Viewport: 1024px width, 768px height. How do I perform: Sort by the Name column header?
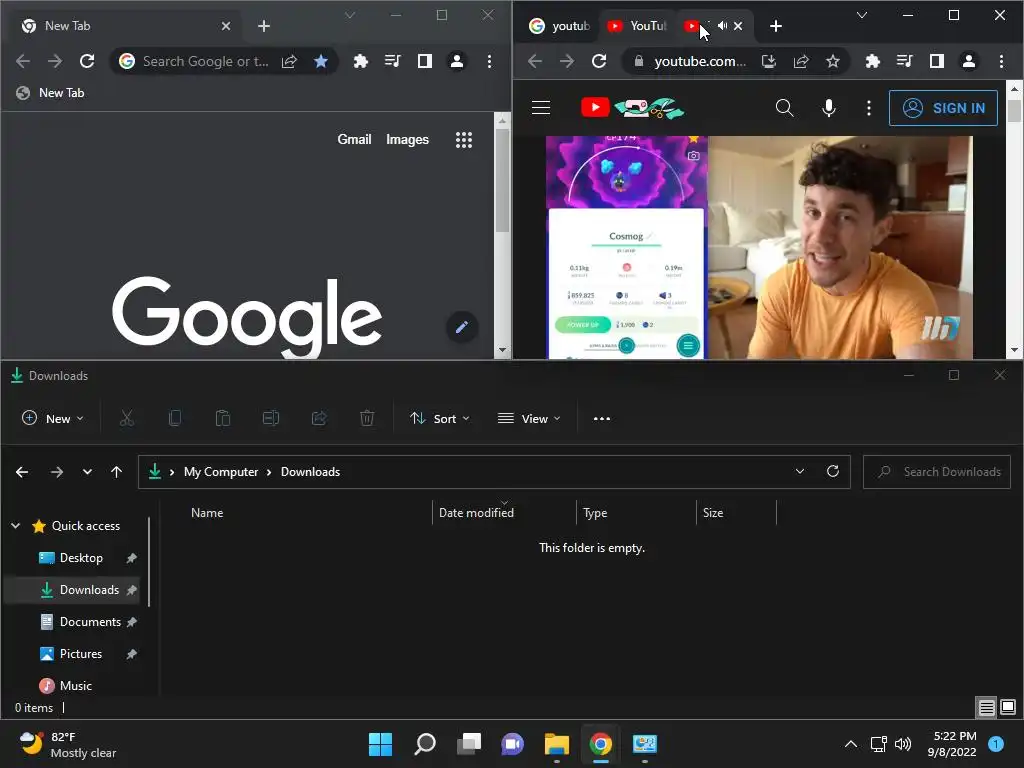click(x=206, y=513)
